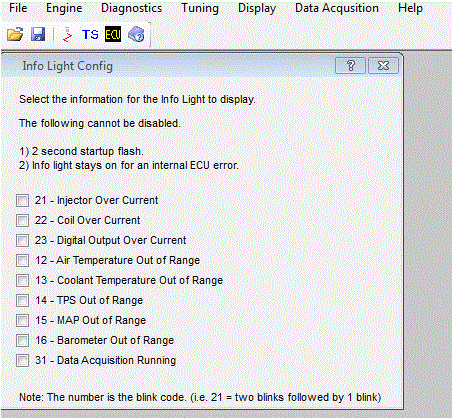Click the blue TS toolbar icon
This screenshot has width=453, height=419.
coord(90,35)
